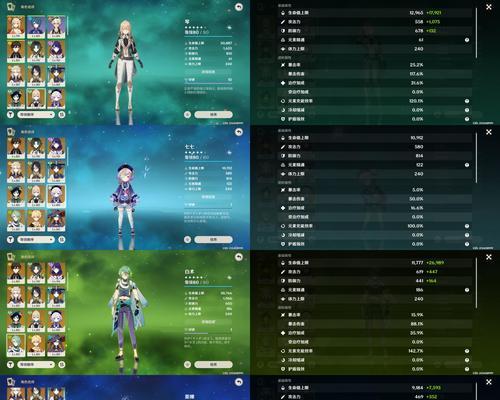Screen dimensions: 500x400
Task: Click the back arrow on Baizhu's green screen
Action: tap(239, 257)
